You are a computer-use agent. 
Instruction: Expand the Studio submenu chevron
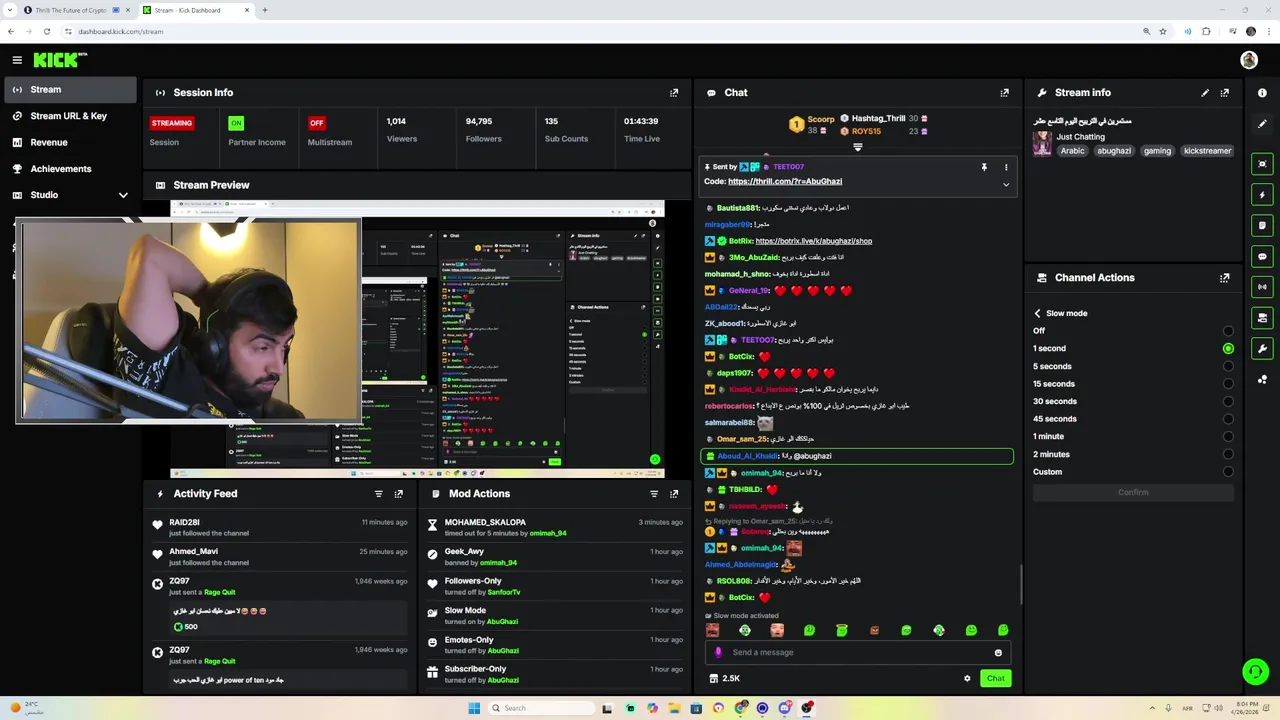click(x=123, y=195)
